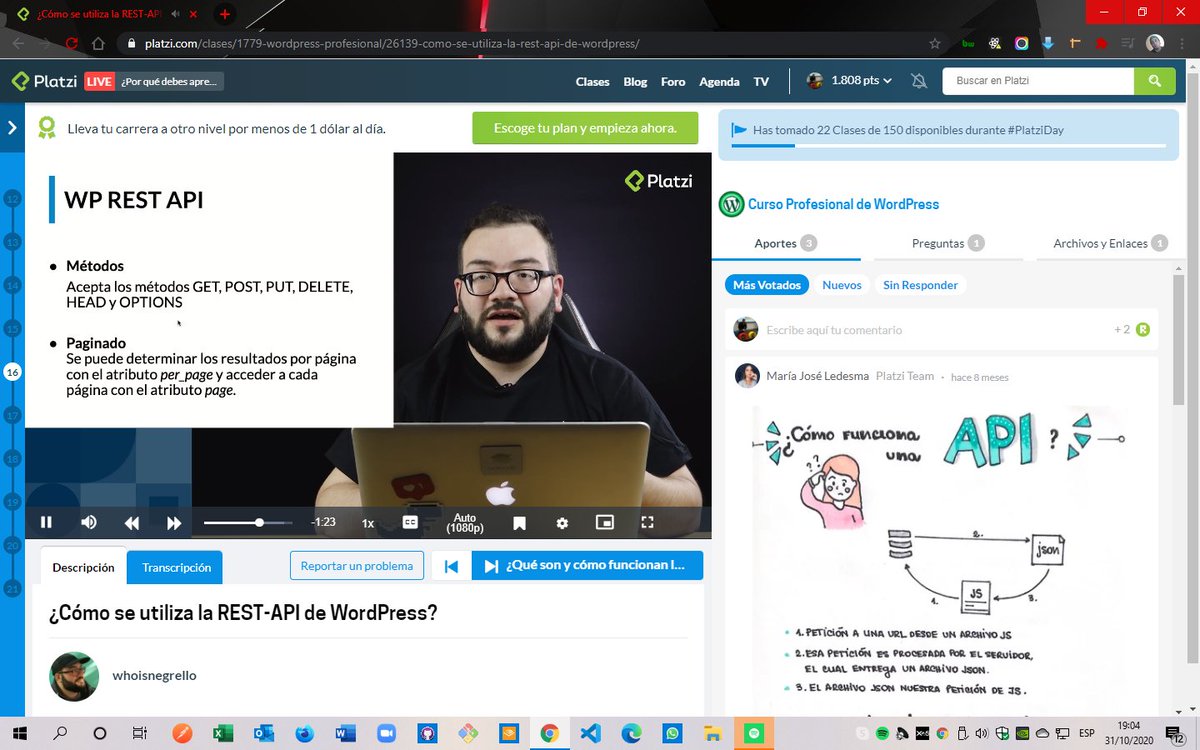Focus the Buscar en Platzi search field
This screenshot has width=1200, height=750.
click(x=1038, y=80)
